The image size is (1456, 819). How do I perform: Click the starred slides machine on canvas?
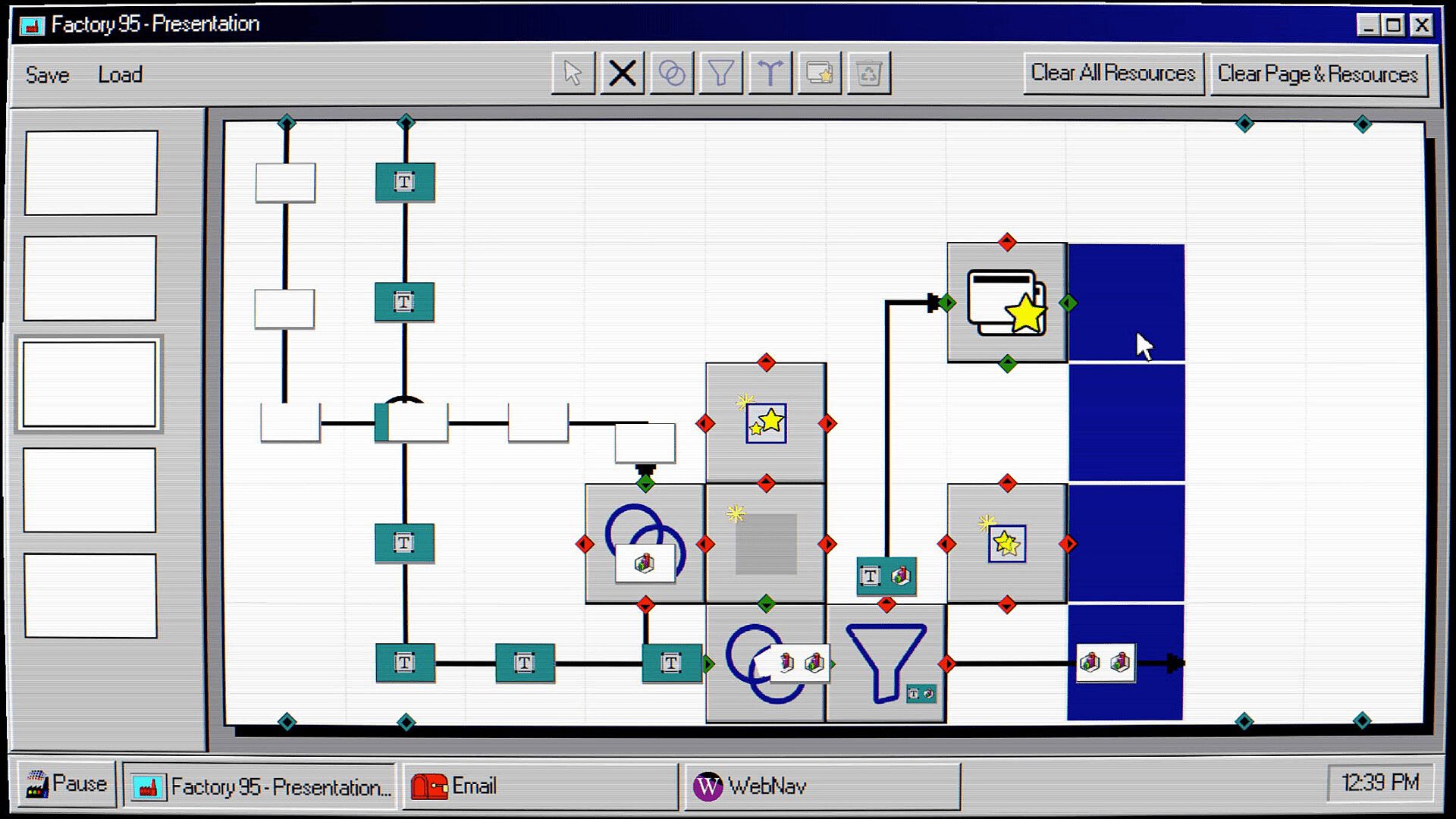click(1006, 303)
